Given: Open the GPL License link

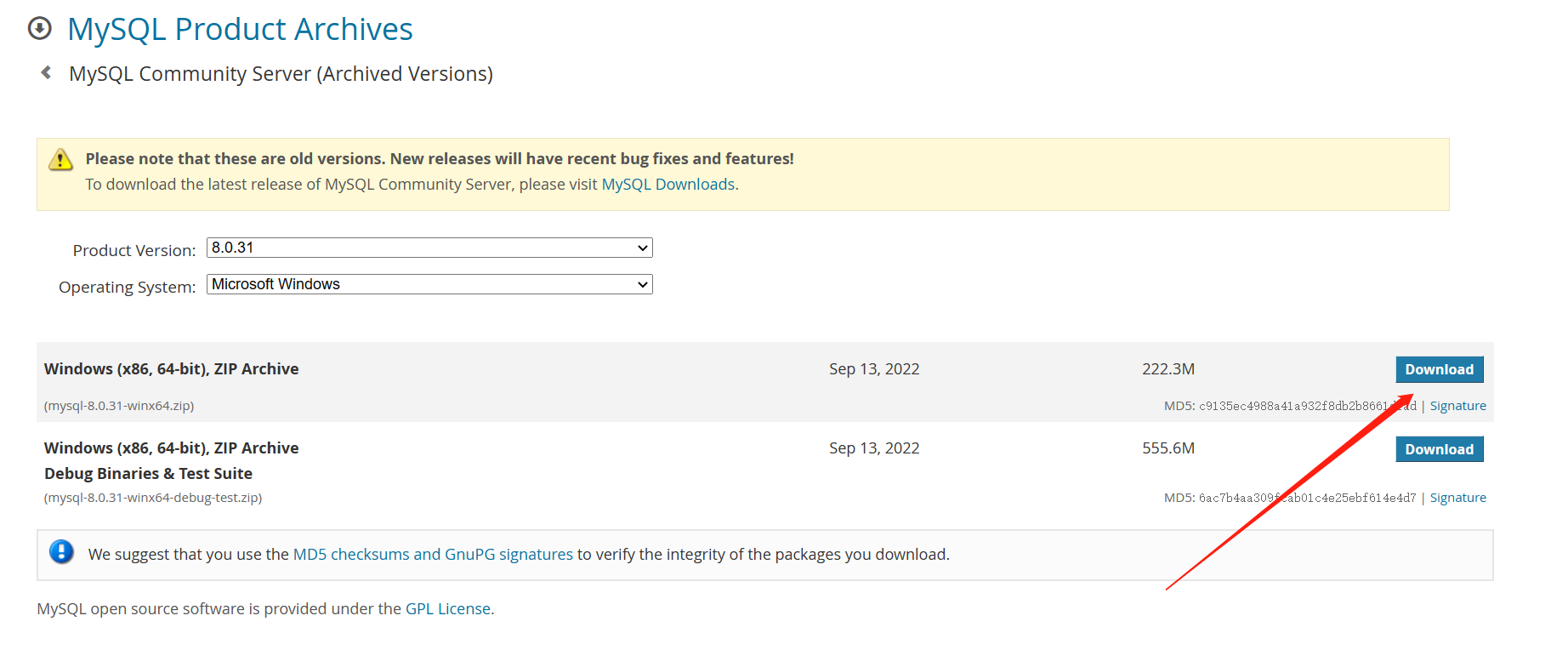Looking at the screenshot, I should pyautogui.click(x=448, y=608).
